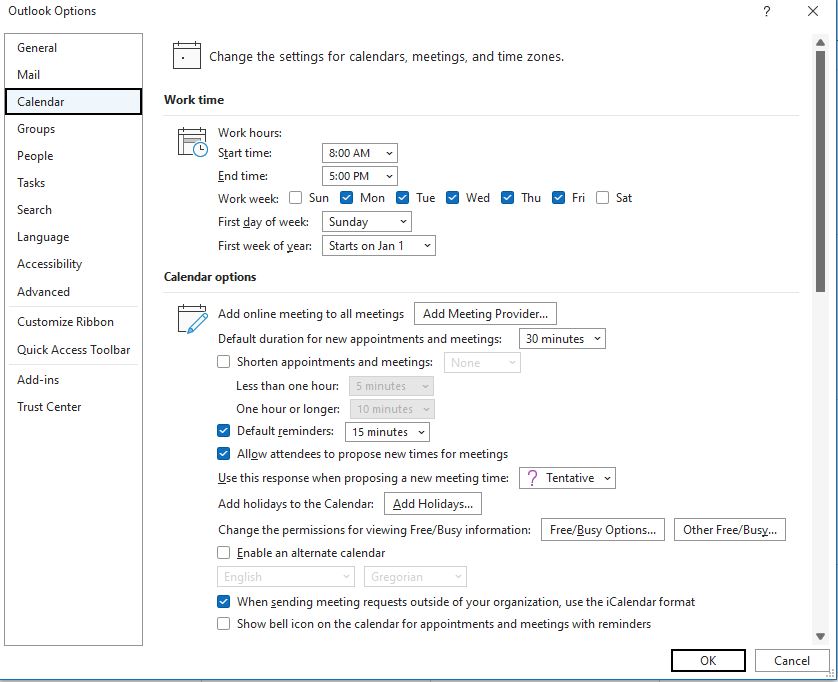Select the Calendar options category
838x682 pixels.
pos(73,102)
